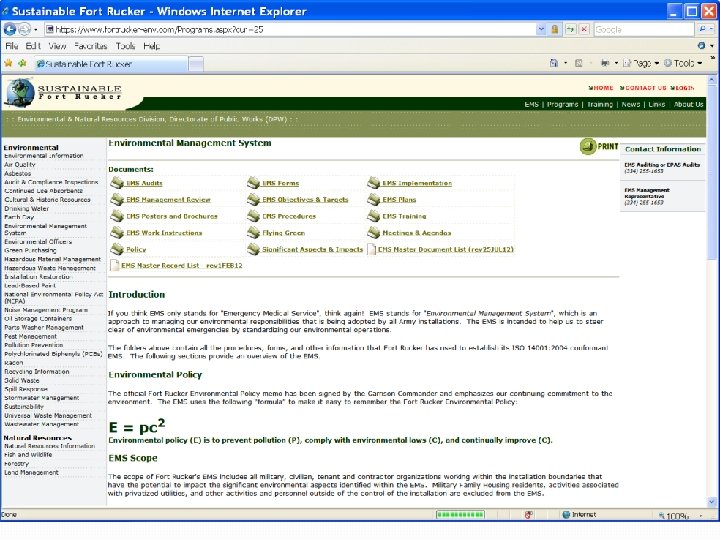This screenshot has width=720, height=540.
Task: Open the File menu
Action: point(11,46)
